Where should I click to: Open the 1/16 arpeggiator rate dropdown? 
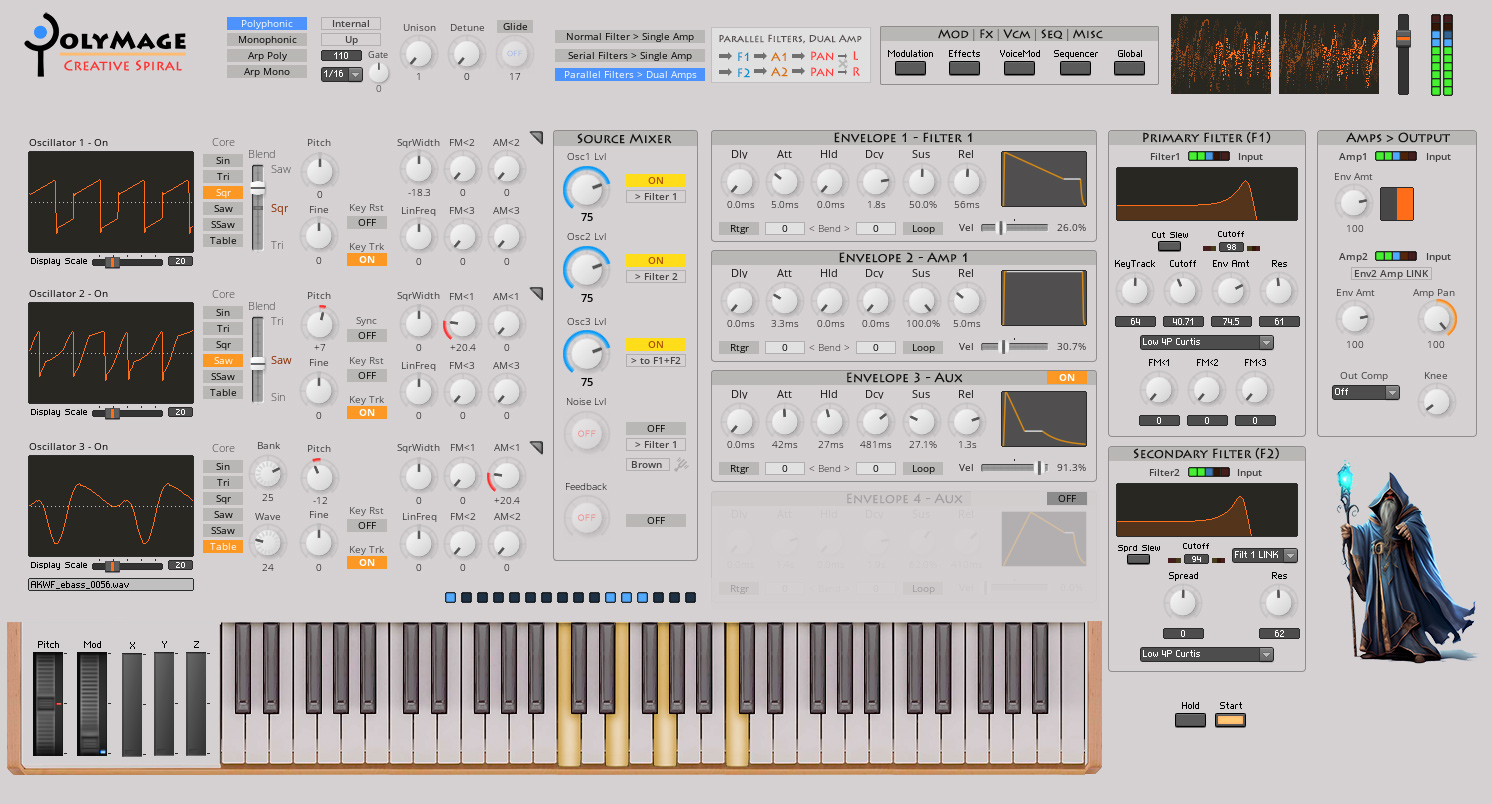340,73
